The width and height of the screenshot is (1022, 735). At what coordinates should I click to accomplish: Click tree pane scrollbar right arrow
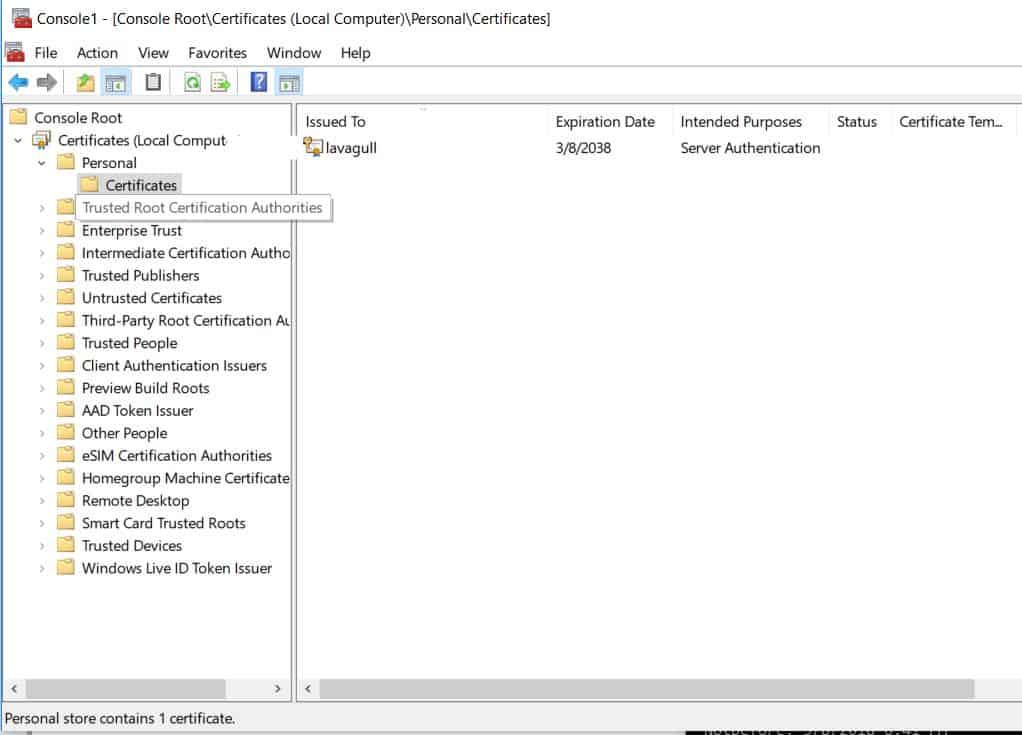(x=278, y=688)
